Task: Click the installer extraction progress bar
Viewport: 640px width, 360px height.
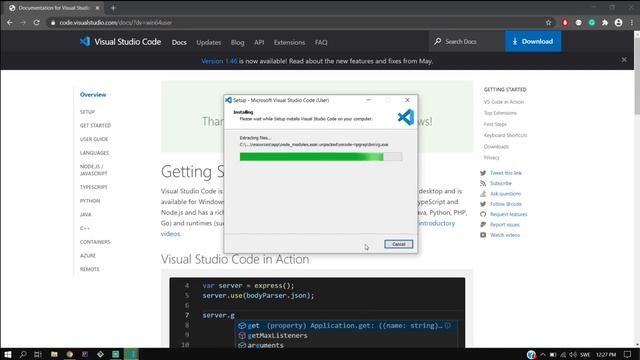Action: click(x=321, y=157)
